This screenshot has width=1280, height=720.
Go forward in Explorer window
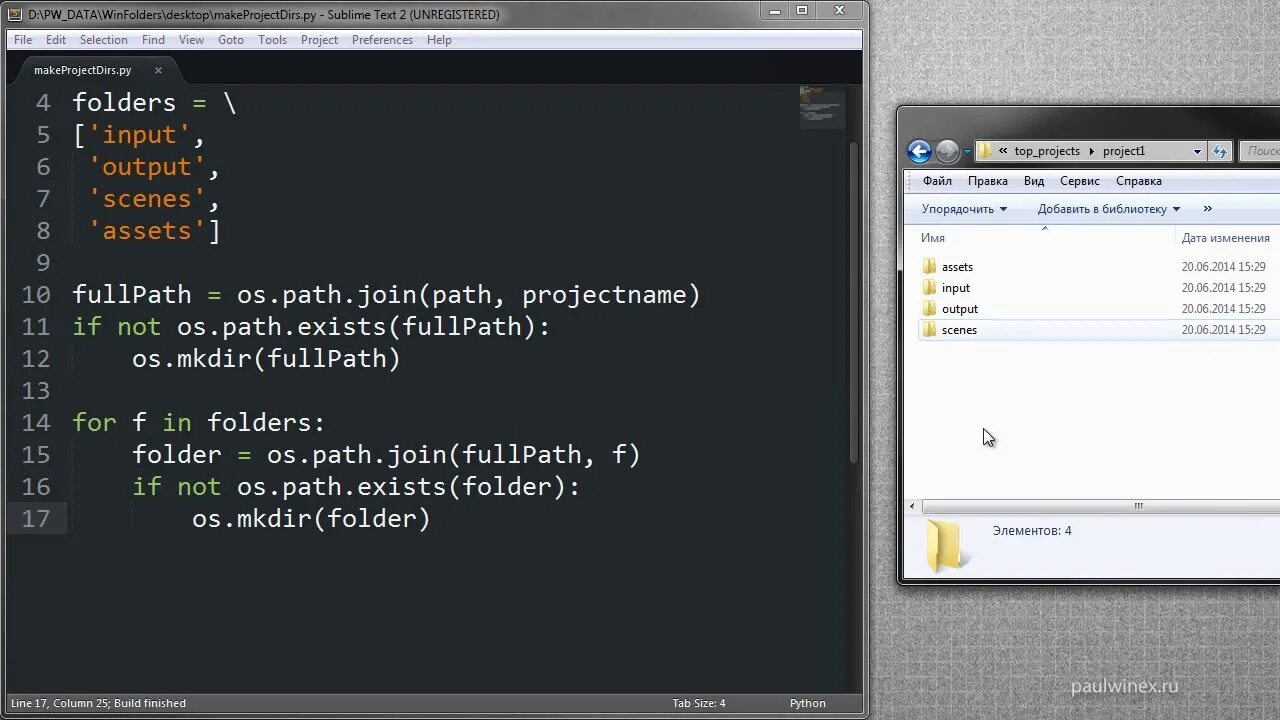[x=947, y=151]
